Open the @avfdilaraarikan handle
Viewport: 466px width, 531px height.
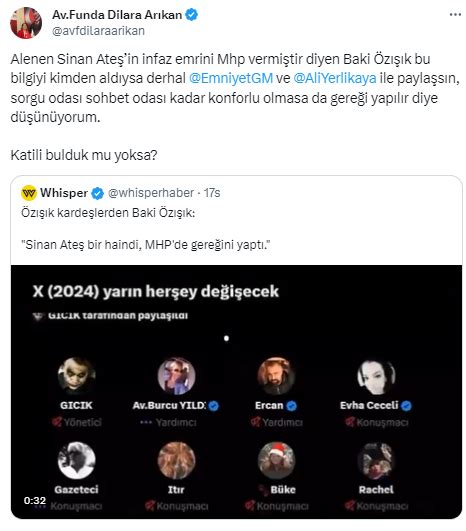pyautogui.click(x=98, y=31)
